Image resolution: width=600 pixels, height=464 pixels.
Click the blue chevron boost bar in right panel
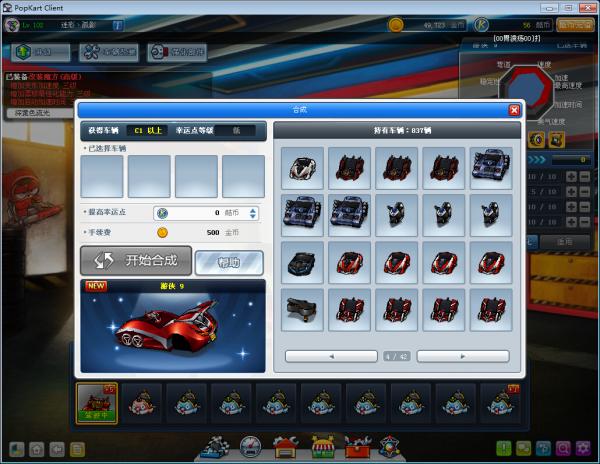coord(537,160)
